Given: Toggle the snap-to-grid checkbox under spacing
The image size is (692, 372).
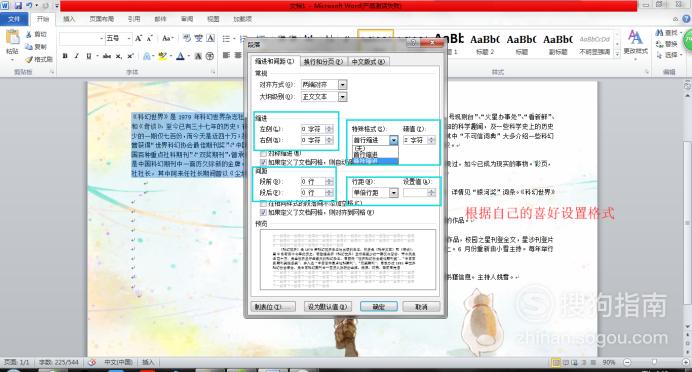Looking at the screenshot, I should pyautogui.click(x=263, y=212).
